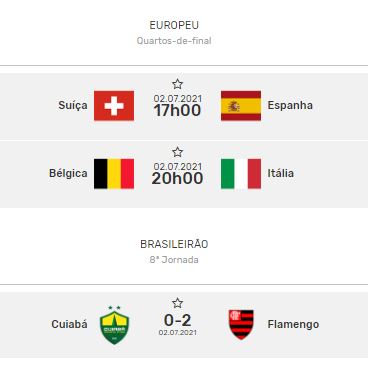Open the Cuiabá team page
The height and width of the screenshot is (366, 368).
click(69, 324)
